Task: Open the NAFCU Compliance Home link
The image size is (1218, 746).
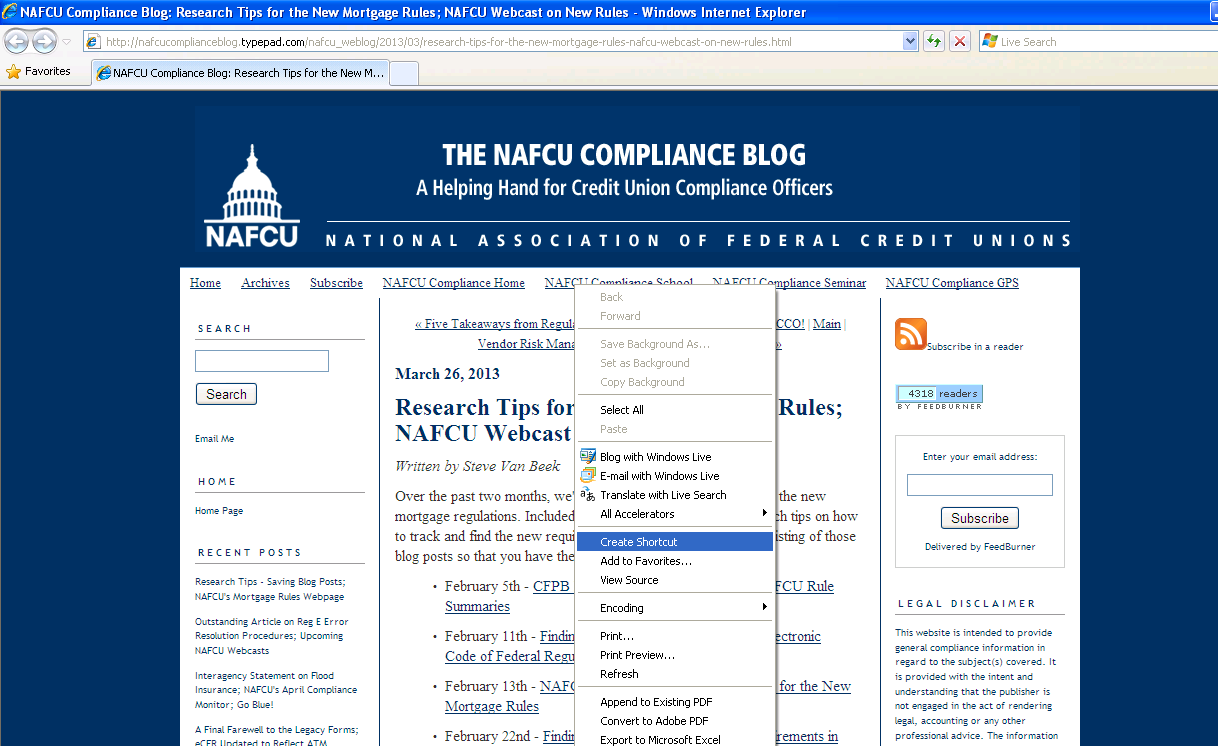Action: (453, 283)
